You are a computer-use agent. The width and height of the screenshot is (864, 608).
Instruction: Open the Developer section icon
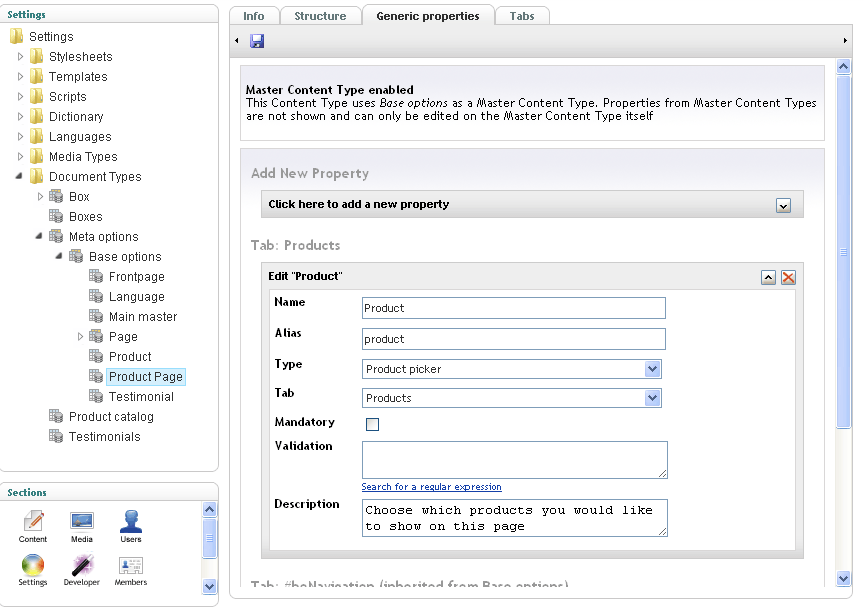tap(82, 564)
